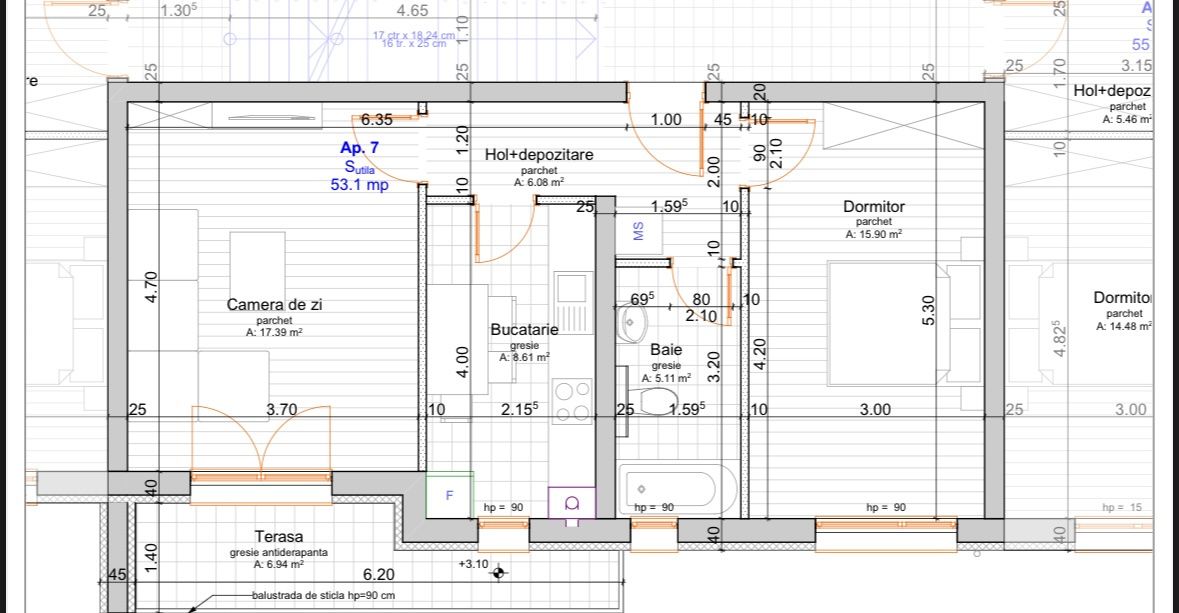Click the 4.70 vertical dimension
Screen dimensions: 1179x613
(151, 287)
